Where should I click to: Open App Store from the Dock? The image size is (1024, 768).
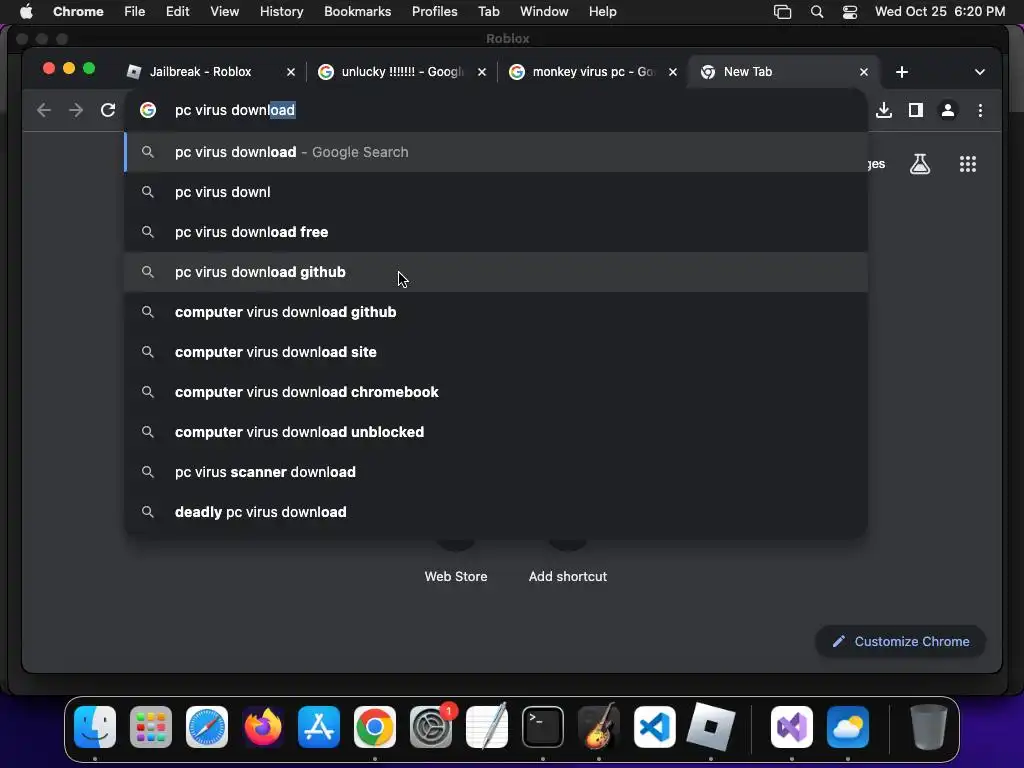(319, 727)
